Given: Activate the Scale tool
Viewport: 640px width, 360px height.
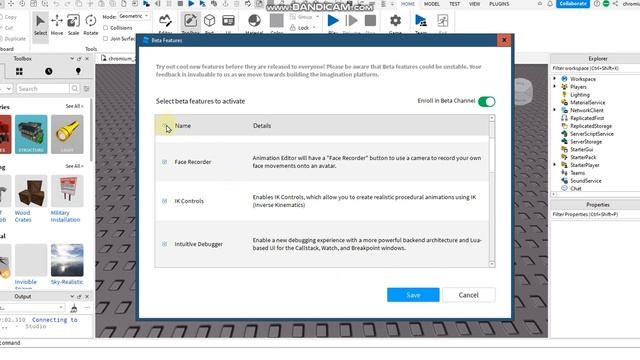Looking at the screenshot, I should (73, 24).
